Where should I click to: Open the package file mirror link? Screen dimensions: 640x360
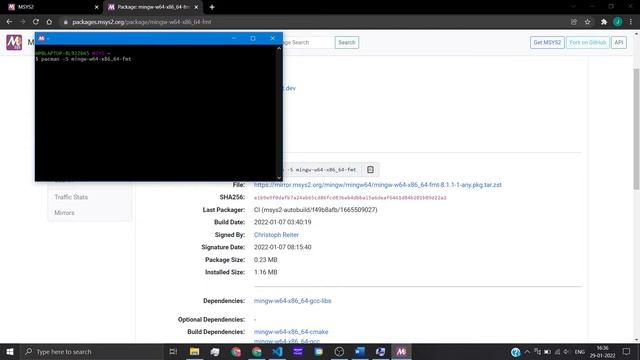pos(378,185)
